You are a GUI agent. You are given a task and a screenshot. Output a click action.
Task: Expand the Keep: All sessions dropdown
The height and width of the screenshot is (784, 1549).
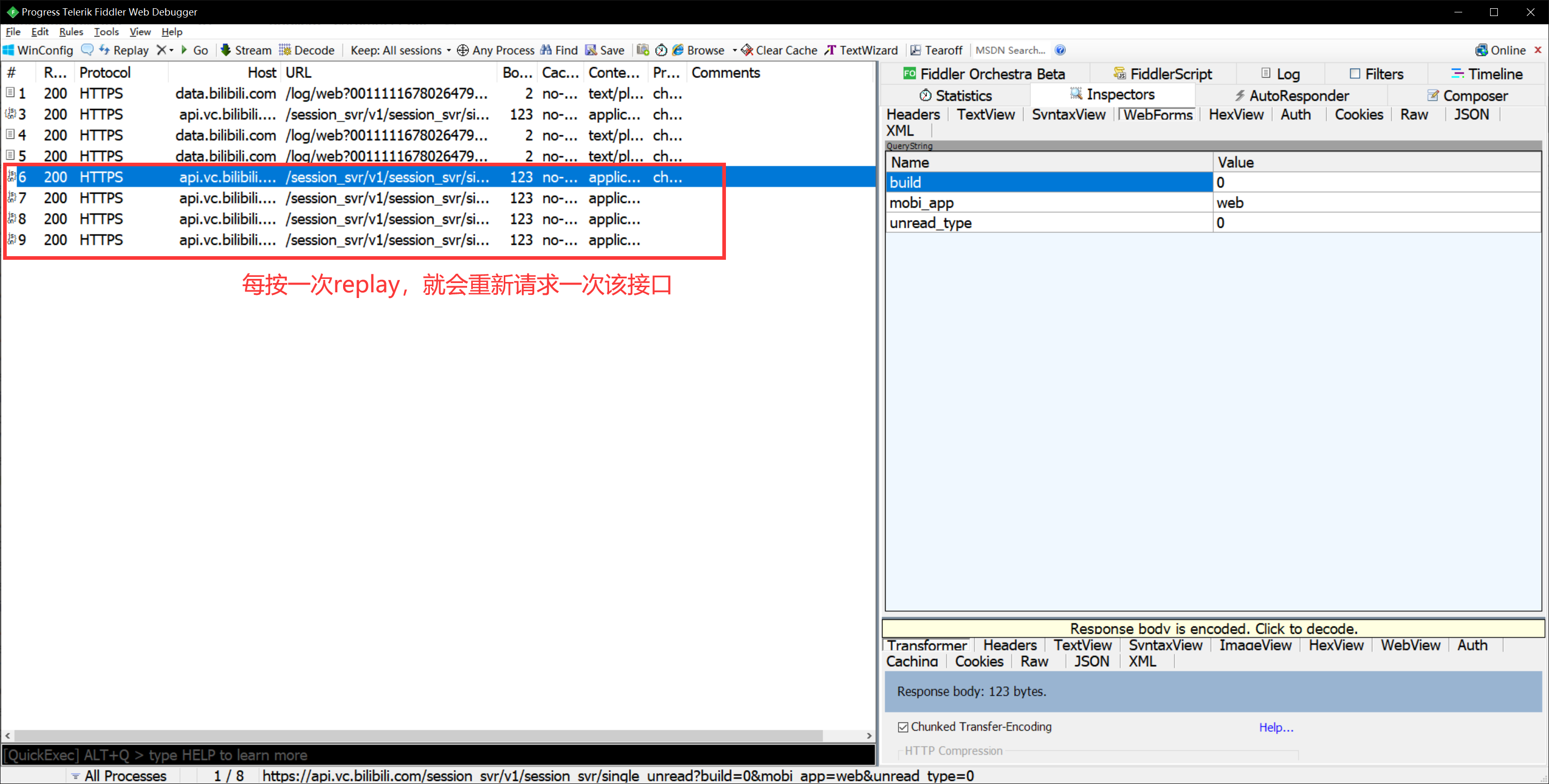click(x=449, y=51)
